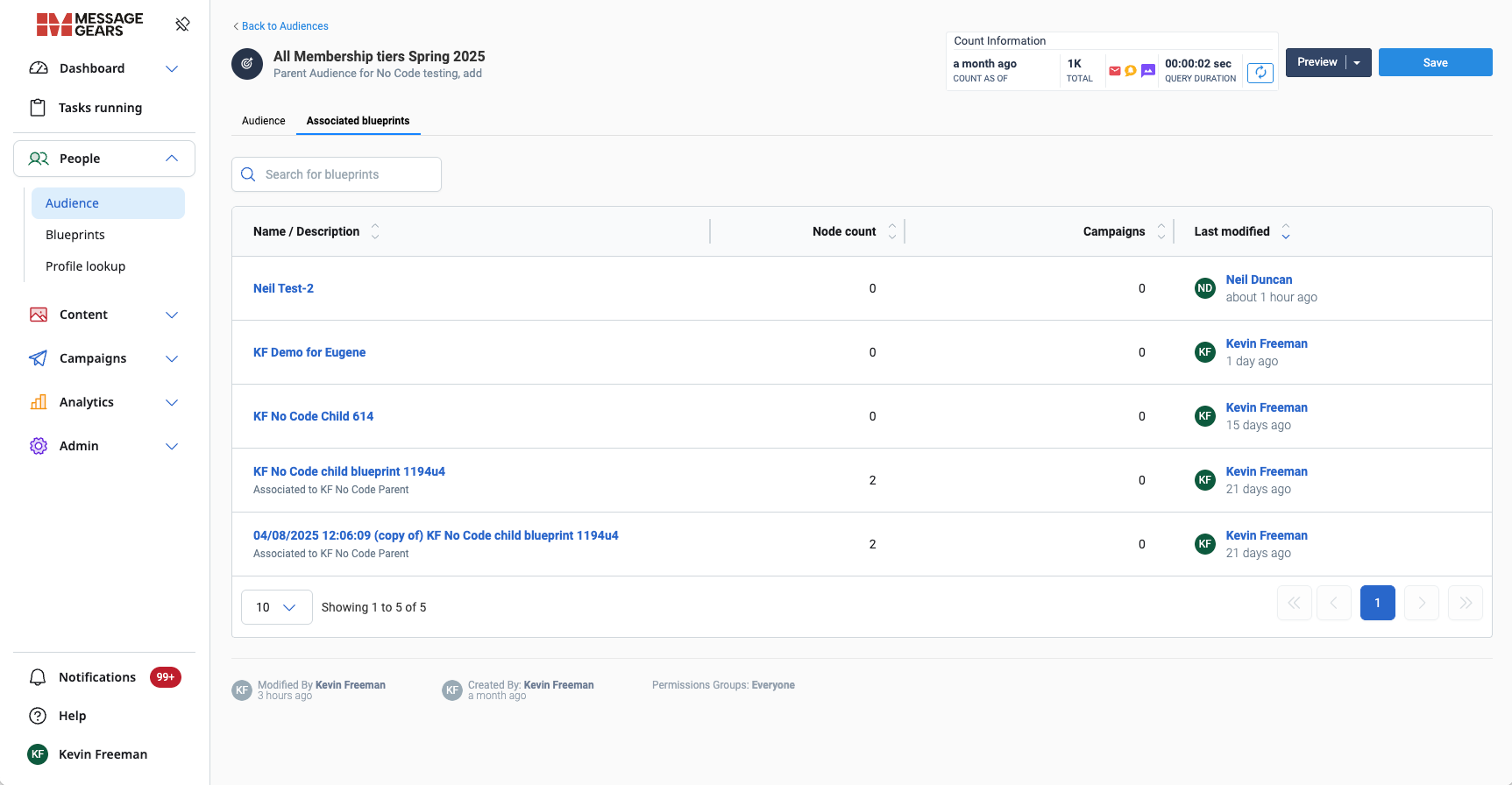Click the audience target icon beside title
Screen dimensions: 1512x785
(247, 64)
